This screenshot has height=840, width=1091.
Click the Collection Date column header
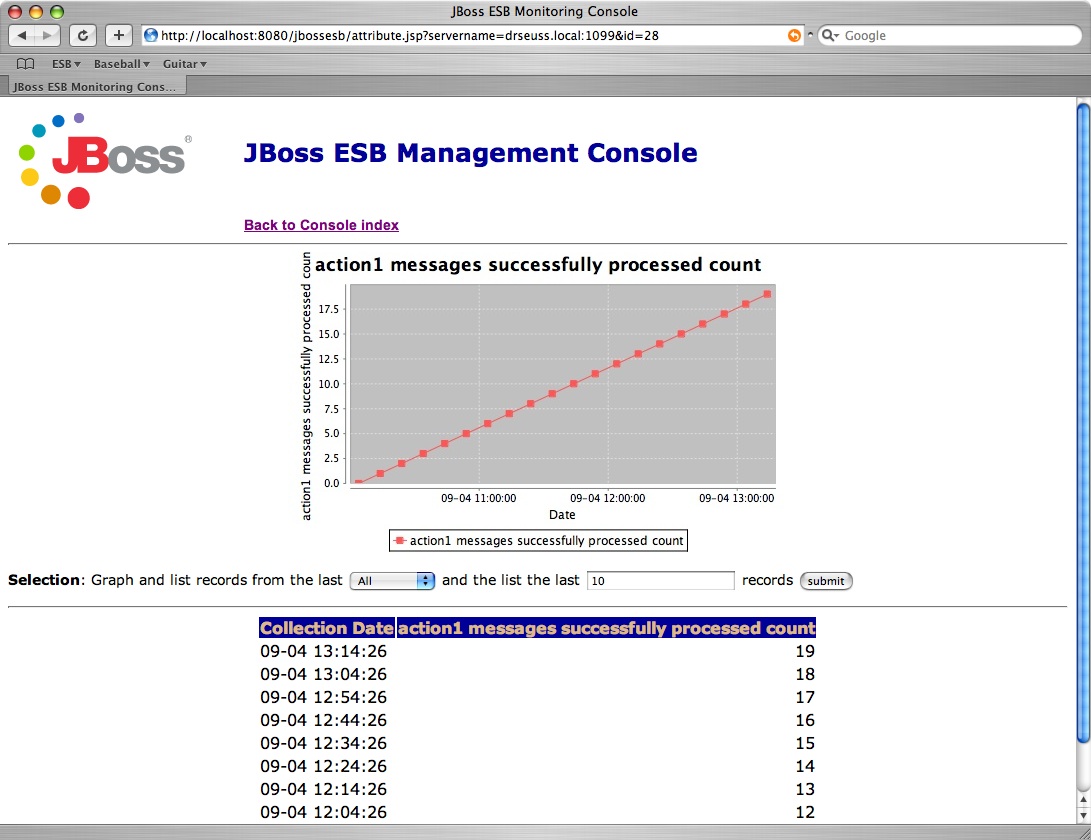327,628
